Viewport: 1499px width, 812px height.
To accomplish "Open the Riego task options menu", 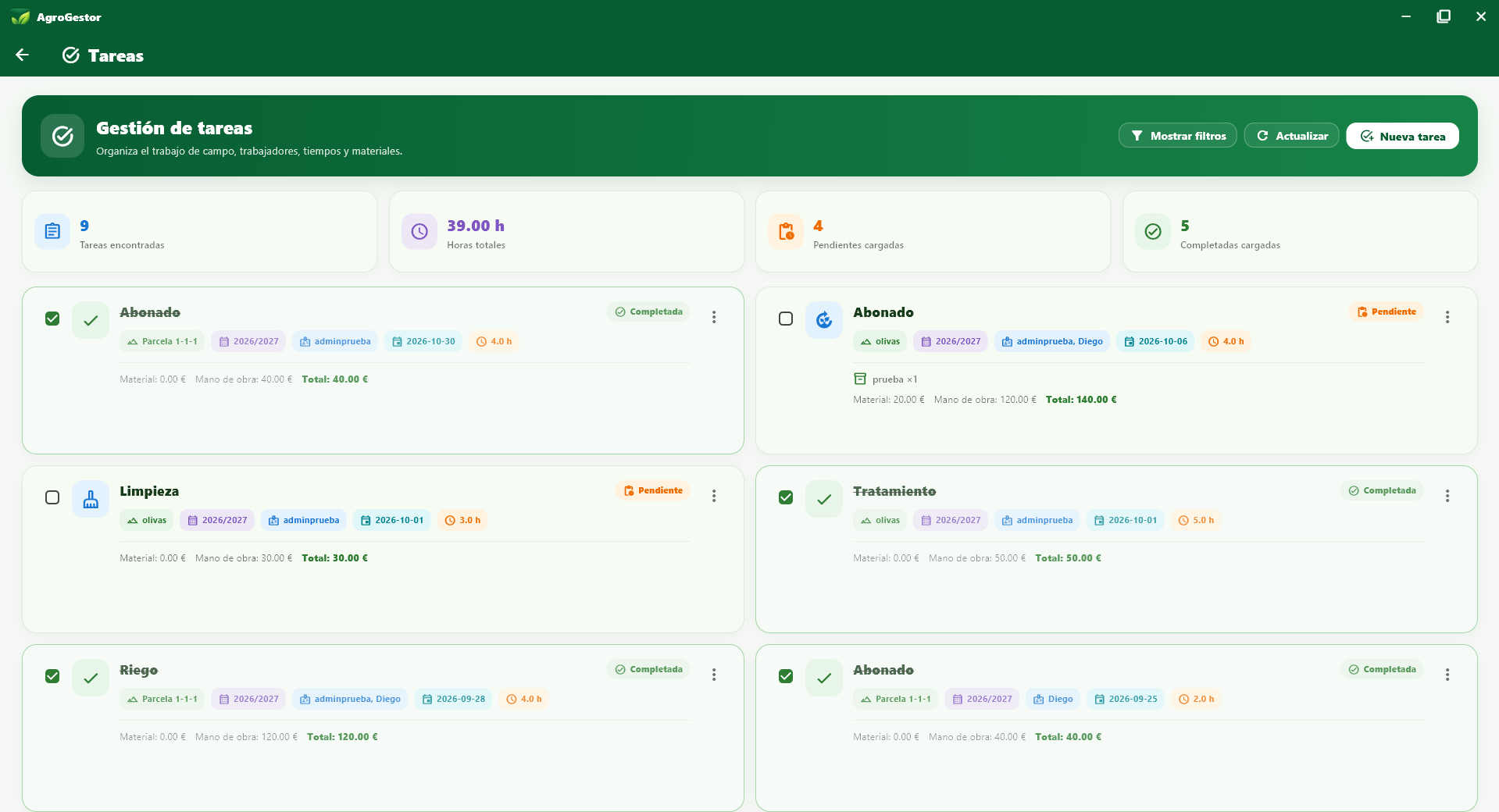I will click(x=714, y=675).
